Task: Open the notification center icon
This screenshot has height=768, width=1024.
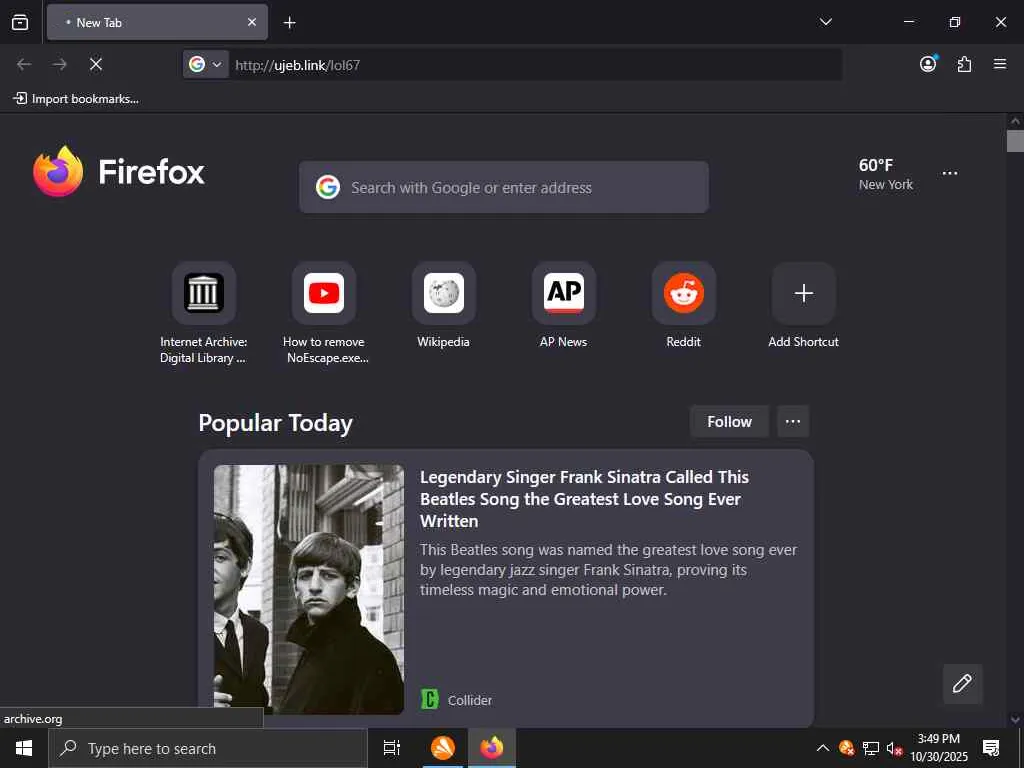Action: (991, 748)
